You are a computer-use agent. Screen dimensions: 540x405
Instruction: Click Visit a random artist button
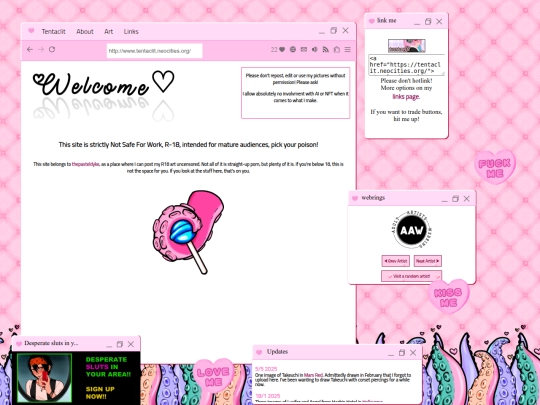[411, 276]
